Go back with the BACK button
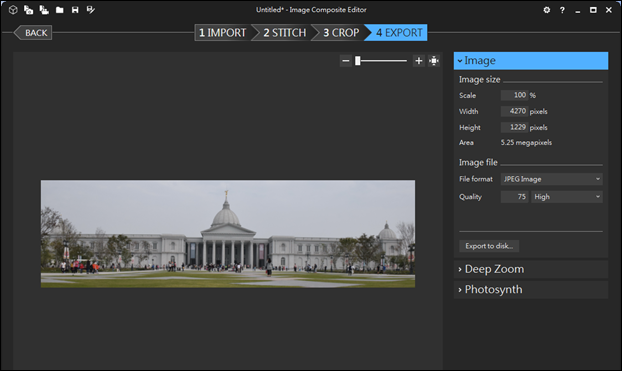The height and width of the screenshot is (371, 622). coord(33,33)
